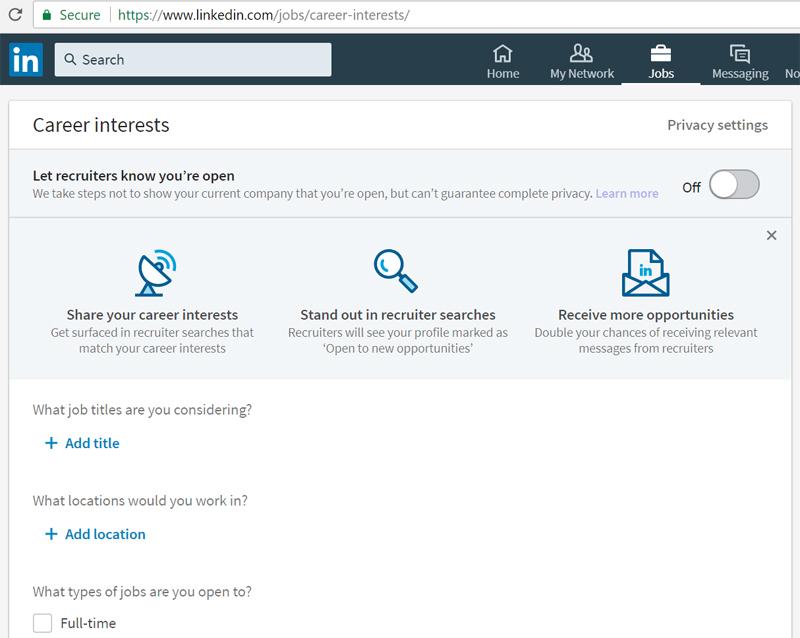Click the plus icon beside Add location

pos(51,534)
